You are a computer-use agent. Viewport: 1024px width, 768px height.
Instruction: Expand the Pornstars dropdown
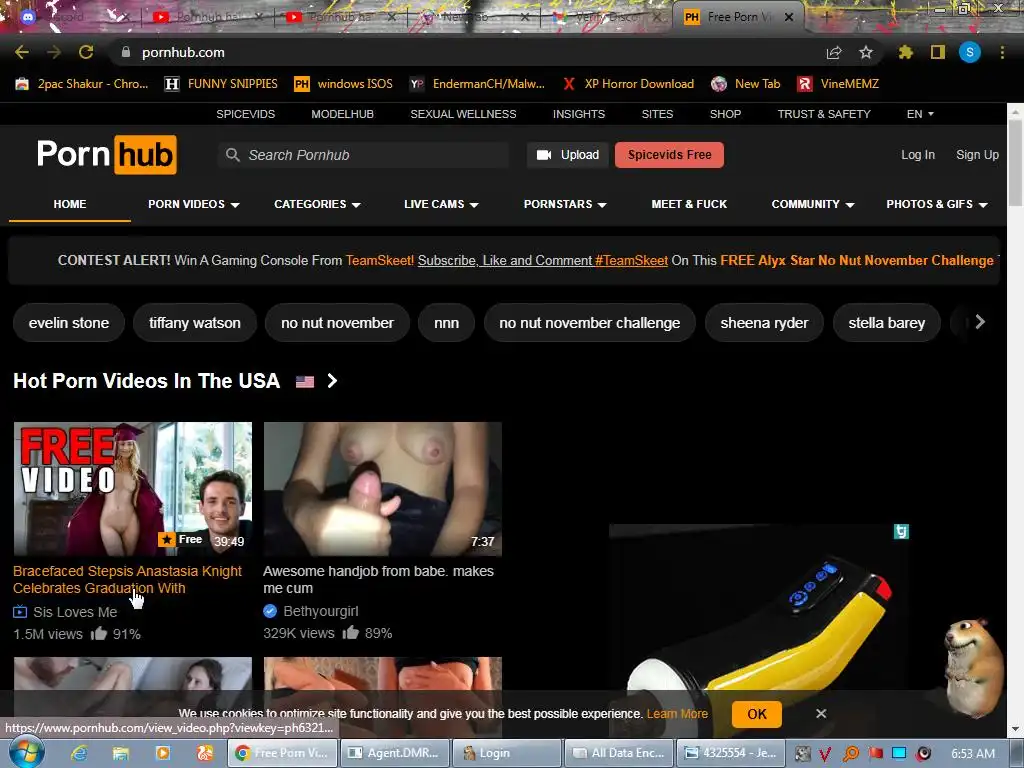pyautogui.click(x=565, y=204)
